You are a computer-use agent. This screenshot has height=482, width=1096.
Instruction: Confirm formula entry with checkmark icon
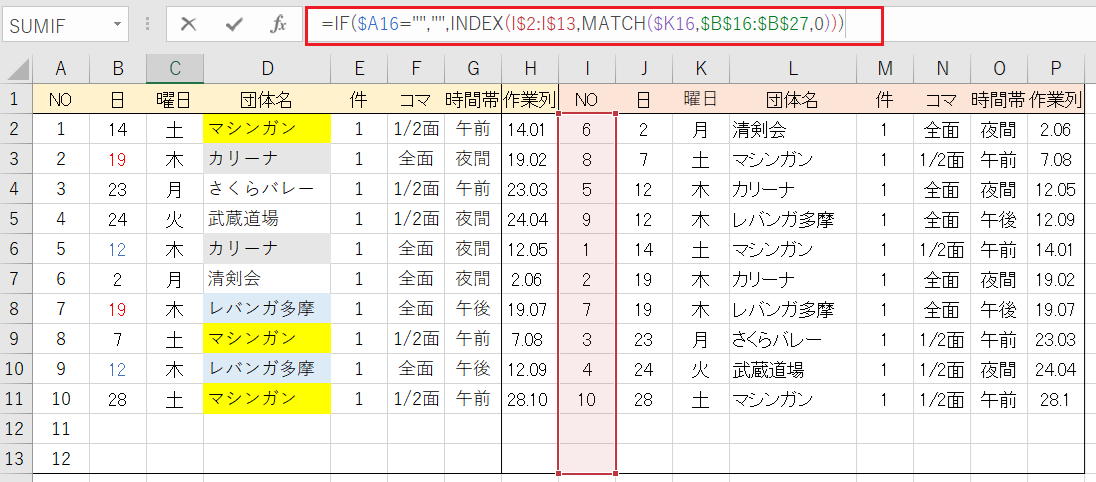click(x=234, y=24)
